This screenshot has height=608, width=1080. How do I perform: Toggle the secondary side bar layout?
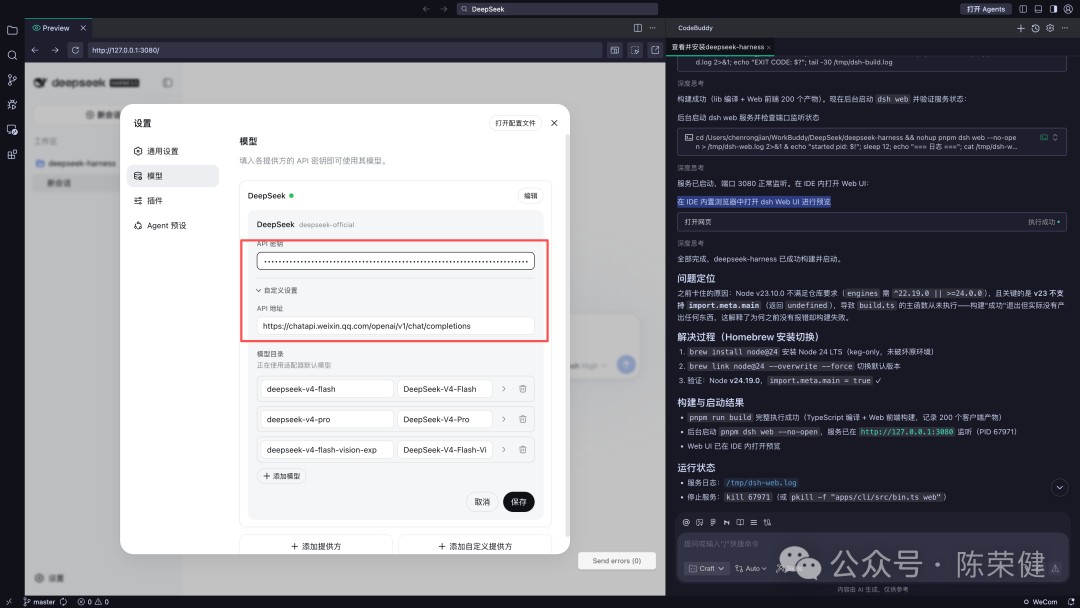point(1053,9)
